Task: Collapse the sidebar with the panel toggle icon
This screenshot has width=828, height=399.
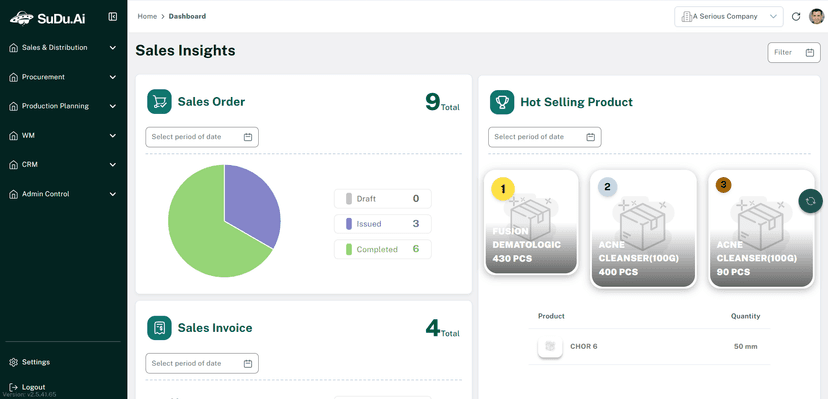Action: pyautogui.click(x=112, y=17)
